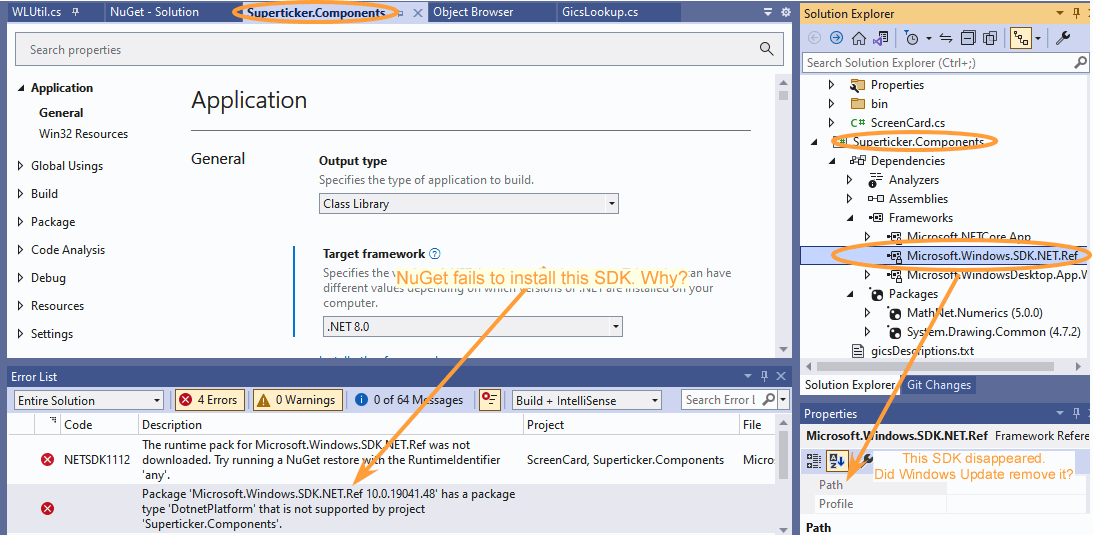Expand the Global Usings section
Viewport: 1093px width, 535px height.
coord(20,166)
